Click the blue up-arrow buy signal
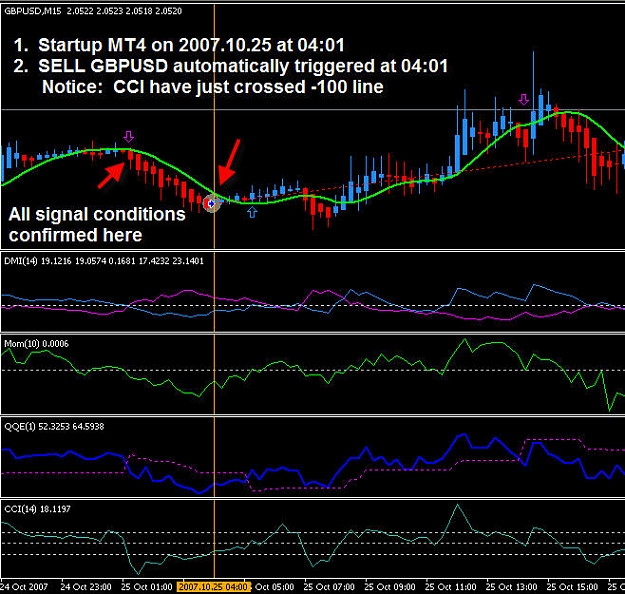 252,212
